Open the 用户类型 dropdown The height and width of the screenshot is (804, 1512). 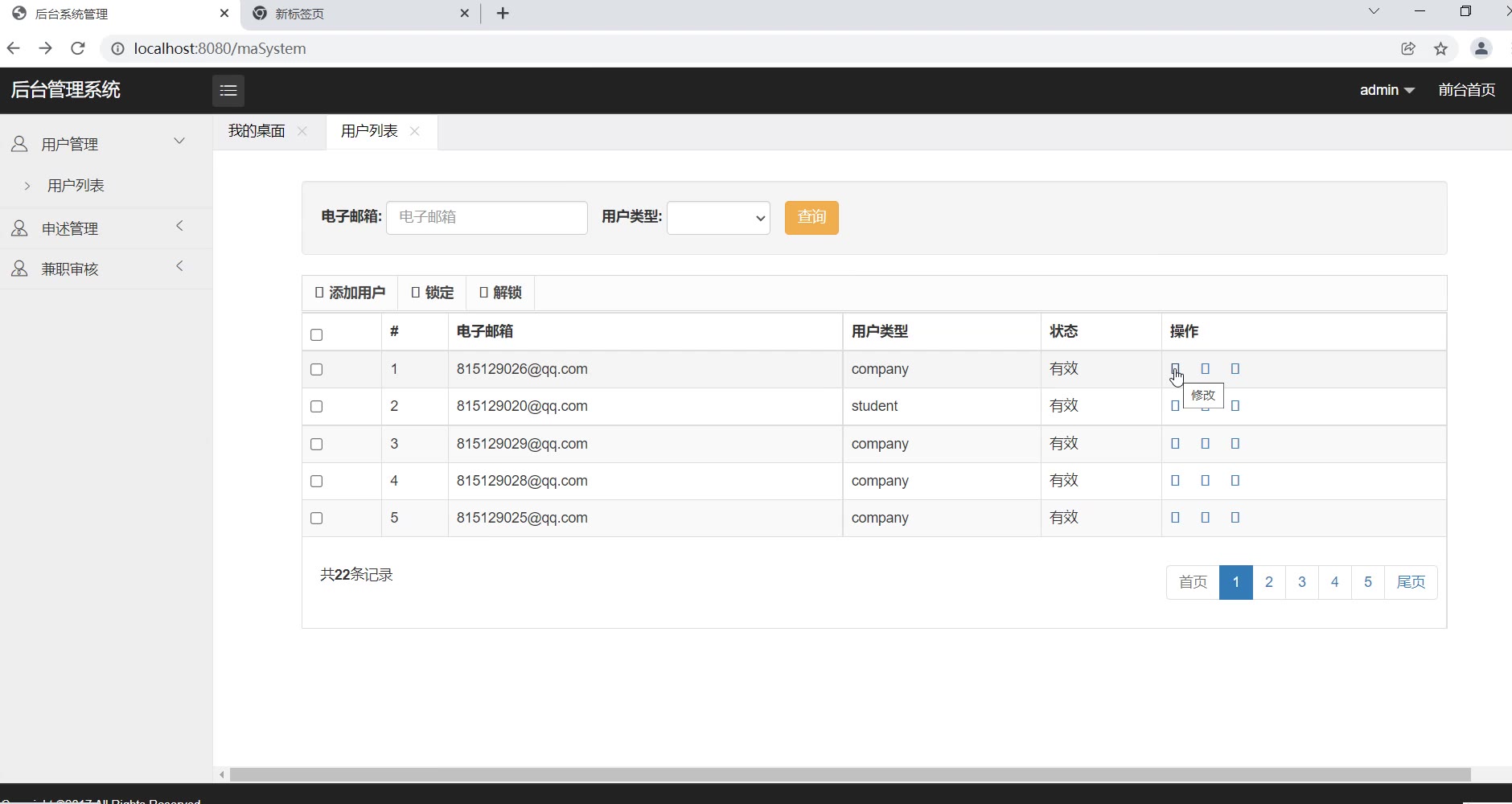click(718, 218)
